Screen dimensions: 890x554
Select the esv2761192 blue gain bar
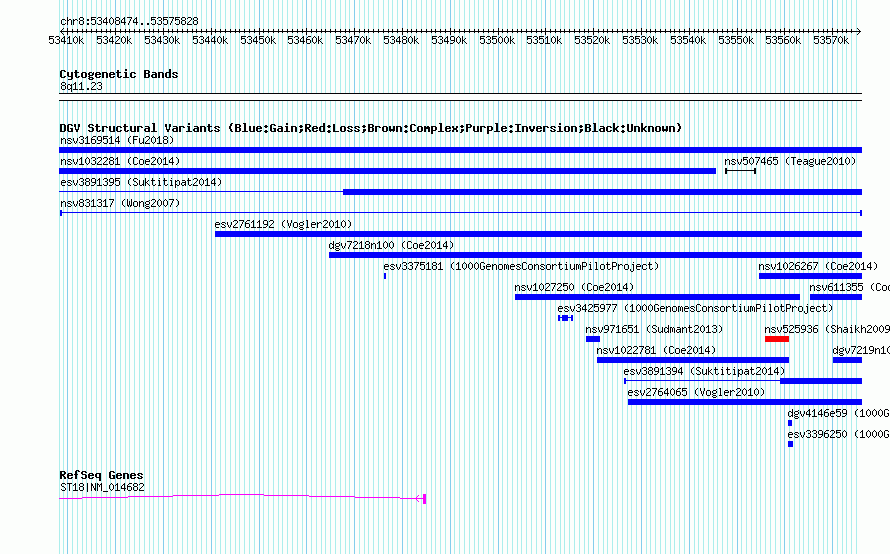[538, 234]
